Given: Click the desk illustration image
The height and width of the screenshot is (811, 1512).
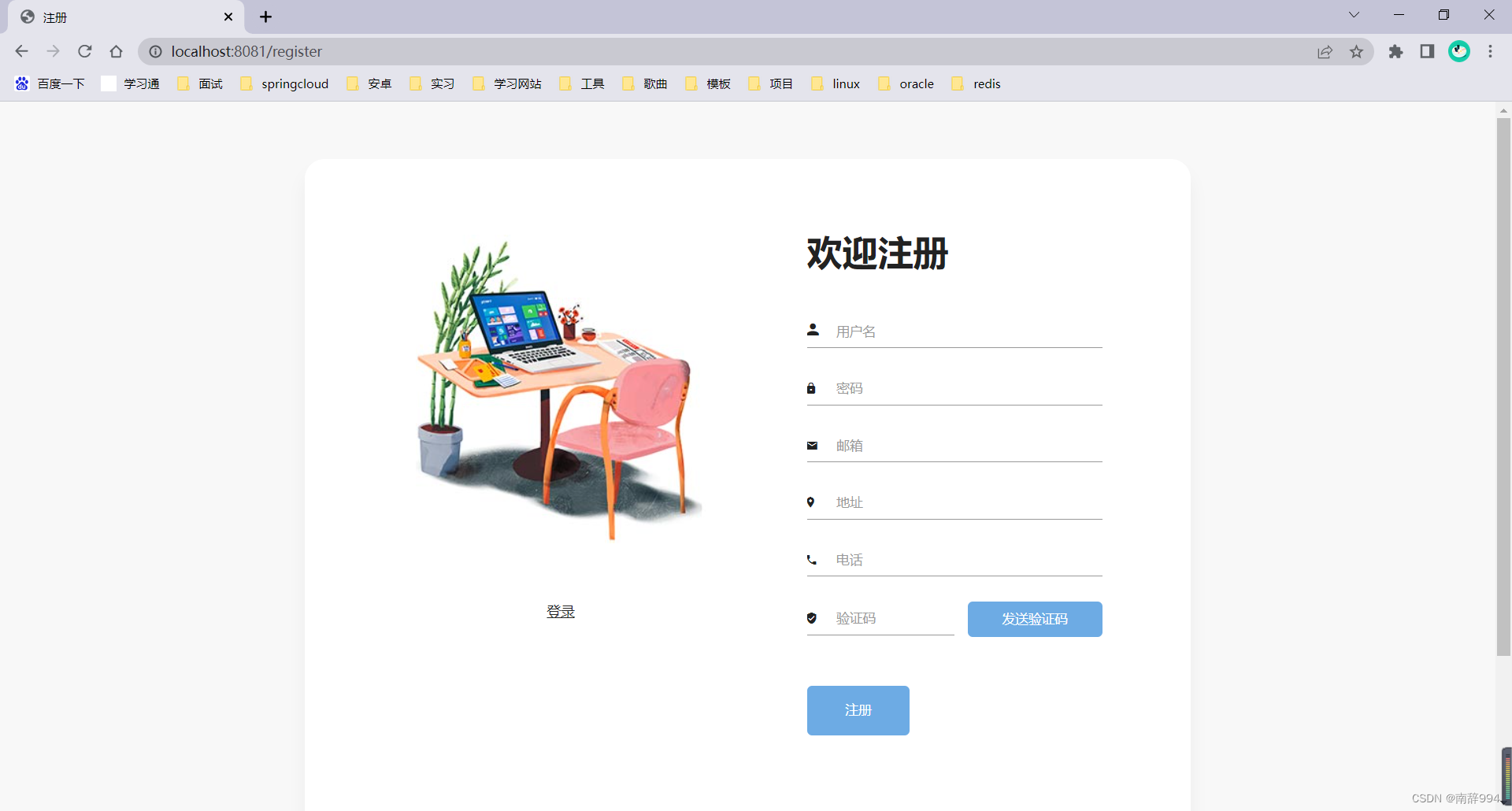Looking at the screenshot, I should pos(560,391).
